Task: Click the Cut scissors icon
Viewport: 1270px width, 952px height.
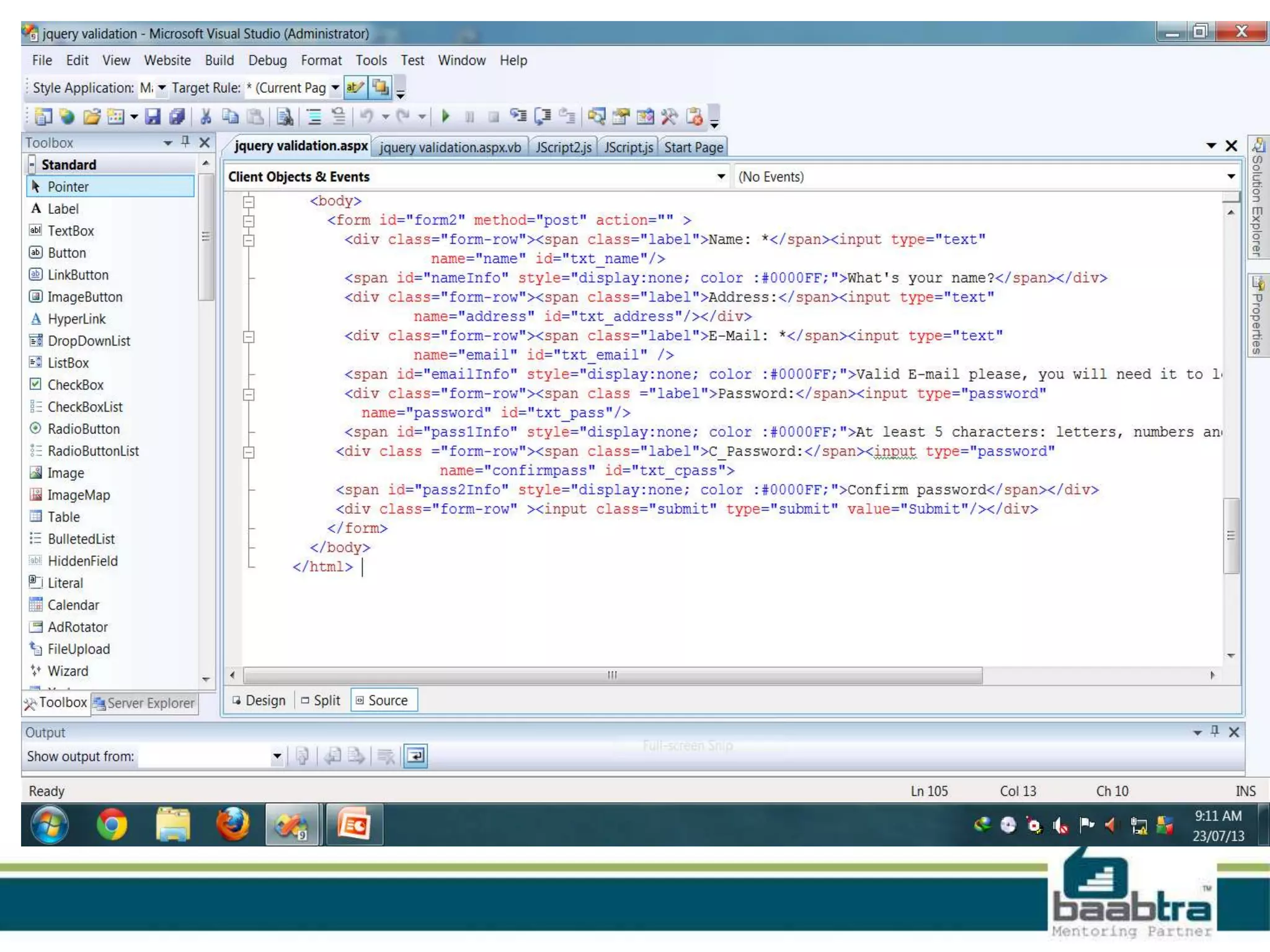Action: click(206, 117)
